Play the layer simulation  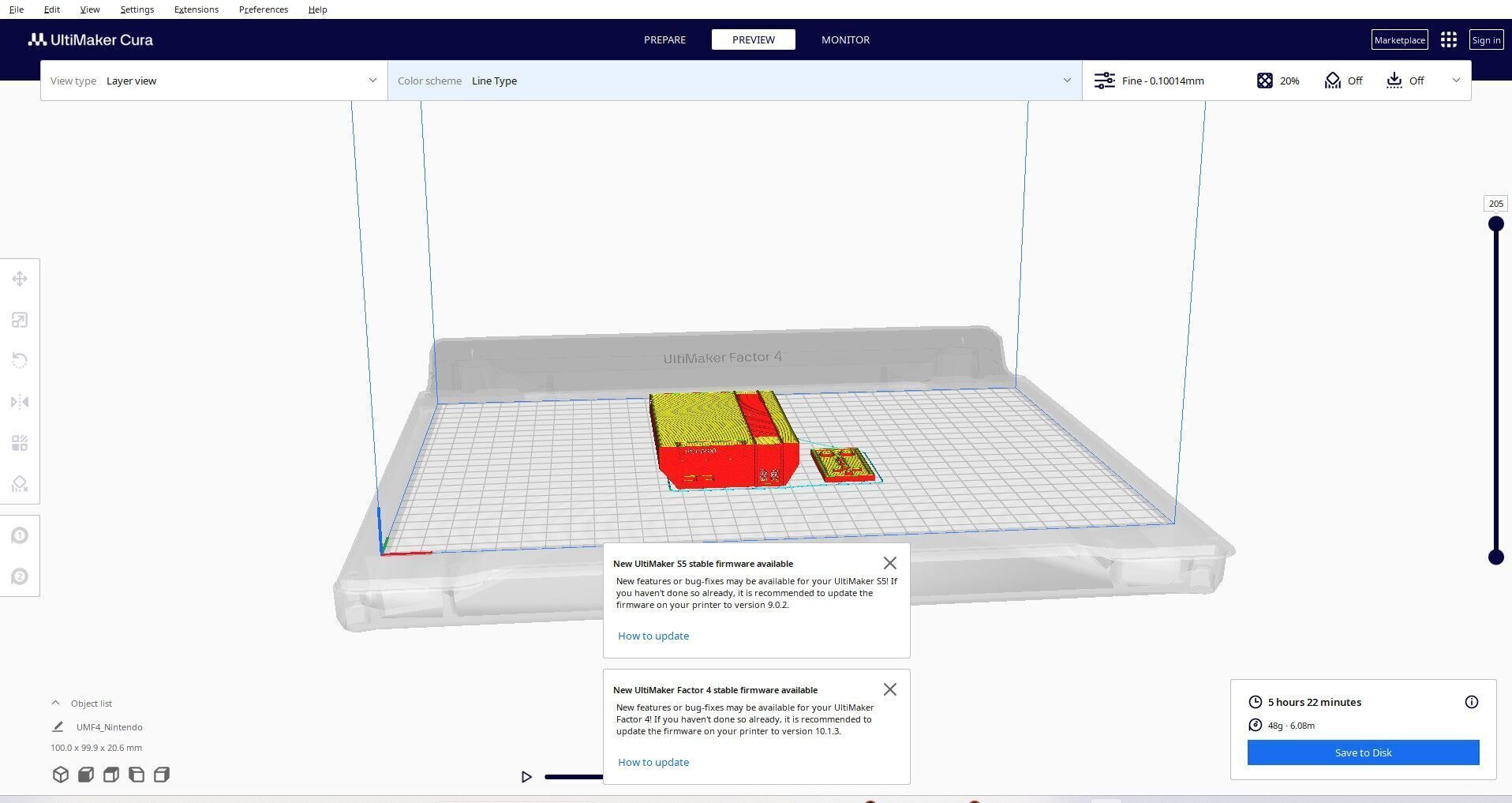point(526,777)
